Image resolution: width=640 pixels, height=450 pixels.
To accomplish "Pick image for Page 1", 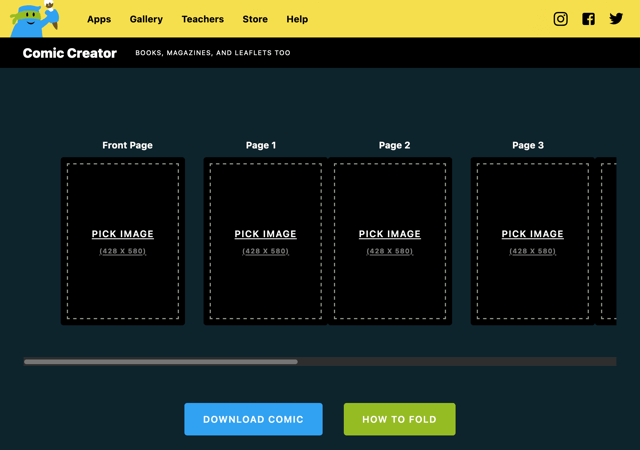I will 265,234.
